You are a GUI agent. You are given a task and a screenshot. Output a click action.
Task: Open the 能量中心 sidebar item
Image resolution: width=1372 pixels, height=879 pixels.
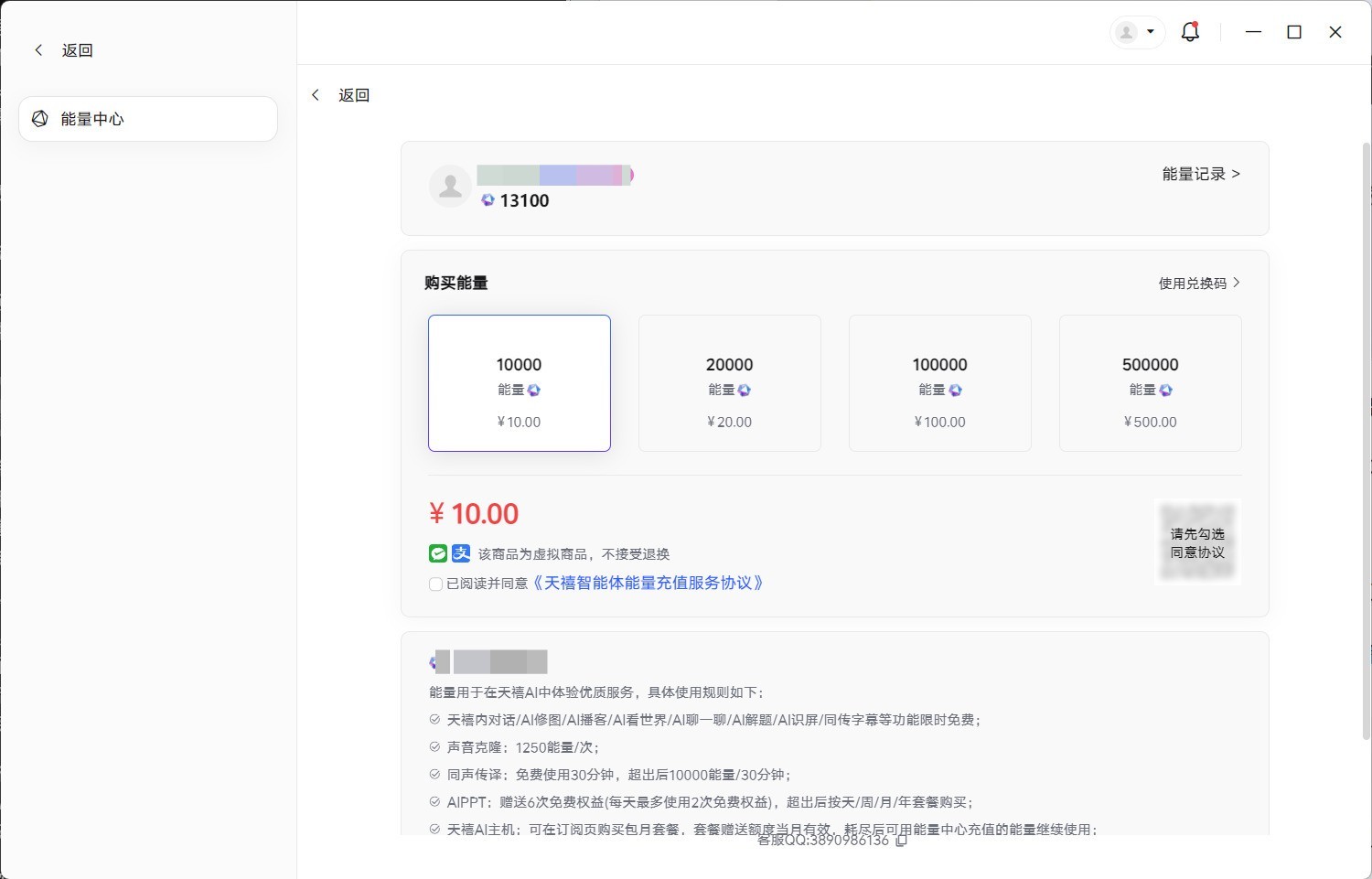point(148,119)
